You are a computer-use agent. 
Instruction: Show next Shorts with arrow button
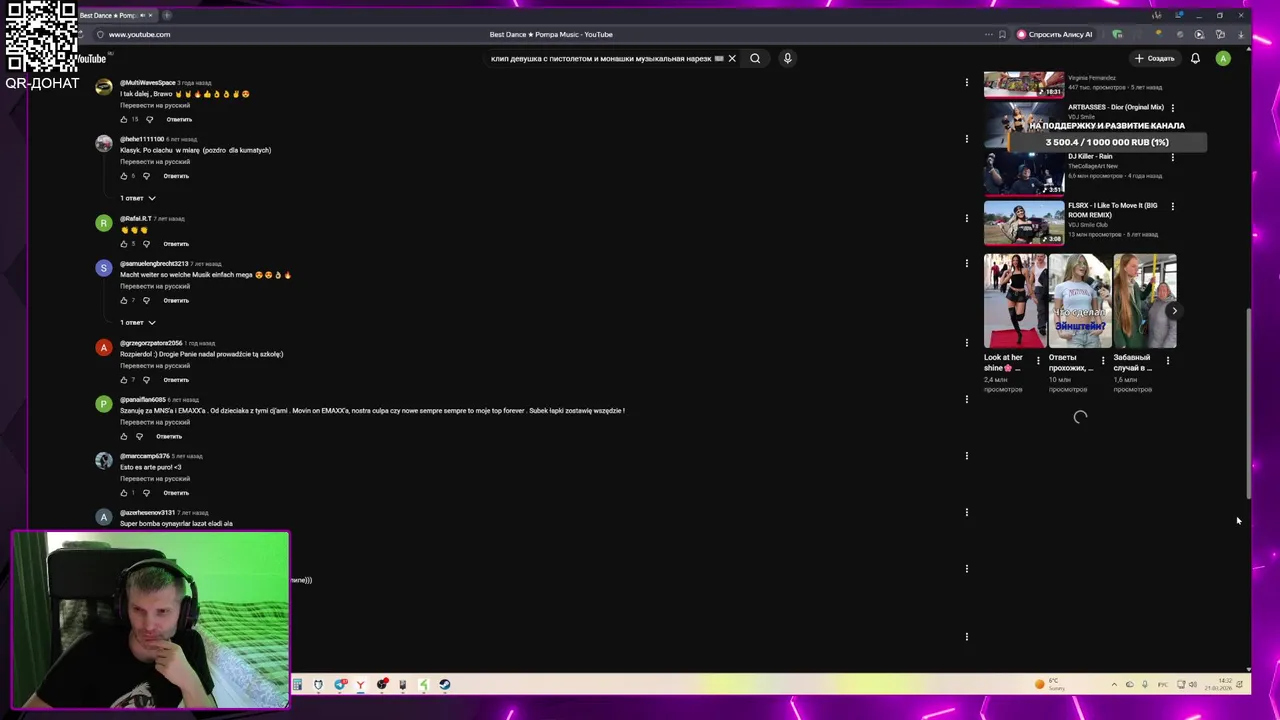tap(1174, 311)
